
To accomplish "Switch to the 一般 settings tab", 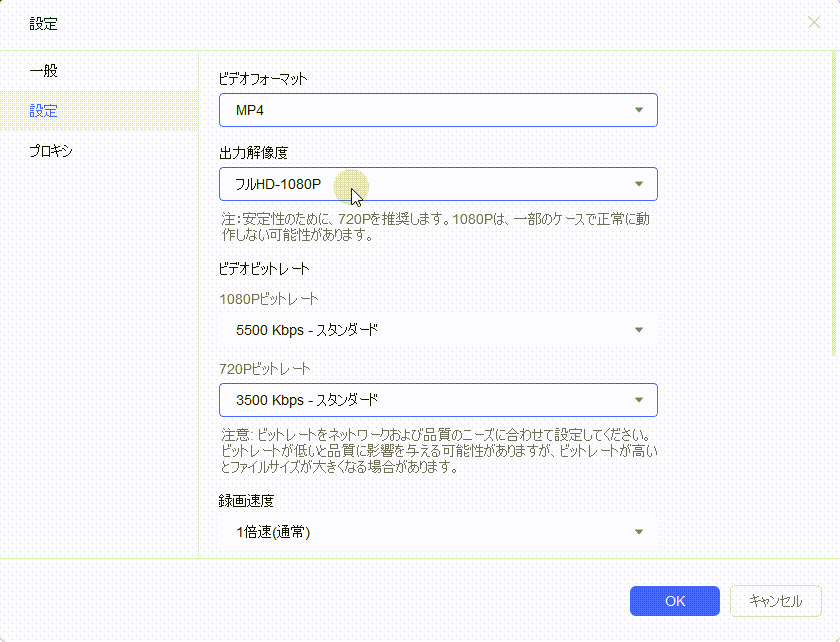I will click(44, 70).
